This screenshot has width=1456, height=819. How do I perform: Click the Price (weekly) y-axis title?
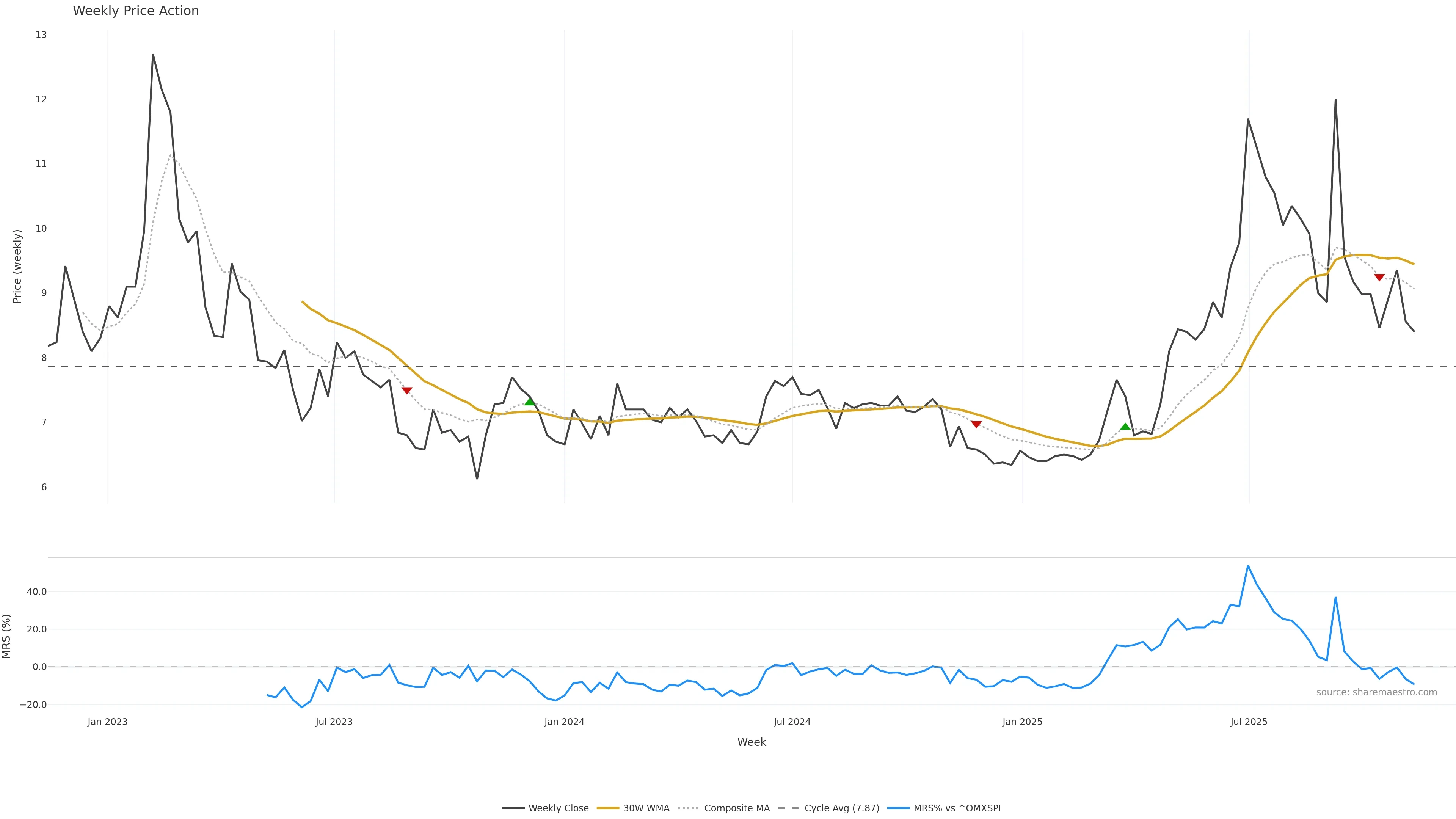coord(17,266)
